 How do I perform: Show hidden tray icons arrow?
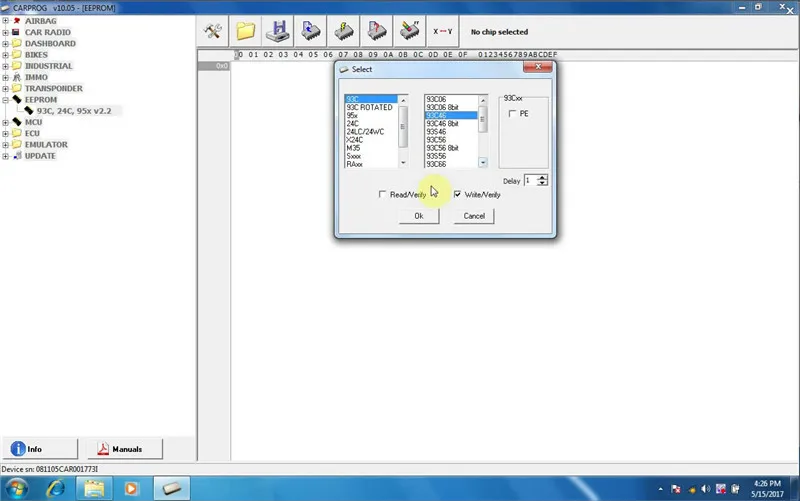[x=661, y=489]
